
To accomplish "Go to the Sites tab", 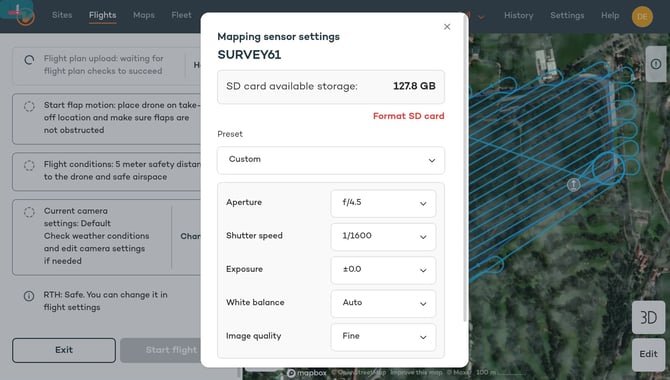I will 62,15.
